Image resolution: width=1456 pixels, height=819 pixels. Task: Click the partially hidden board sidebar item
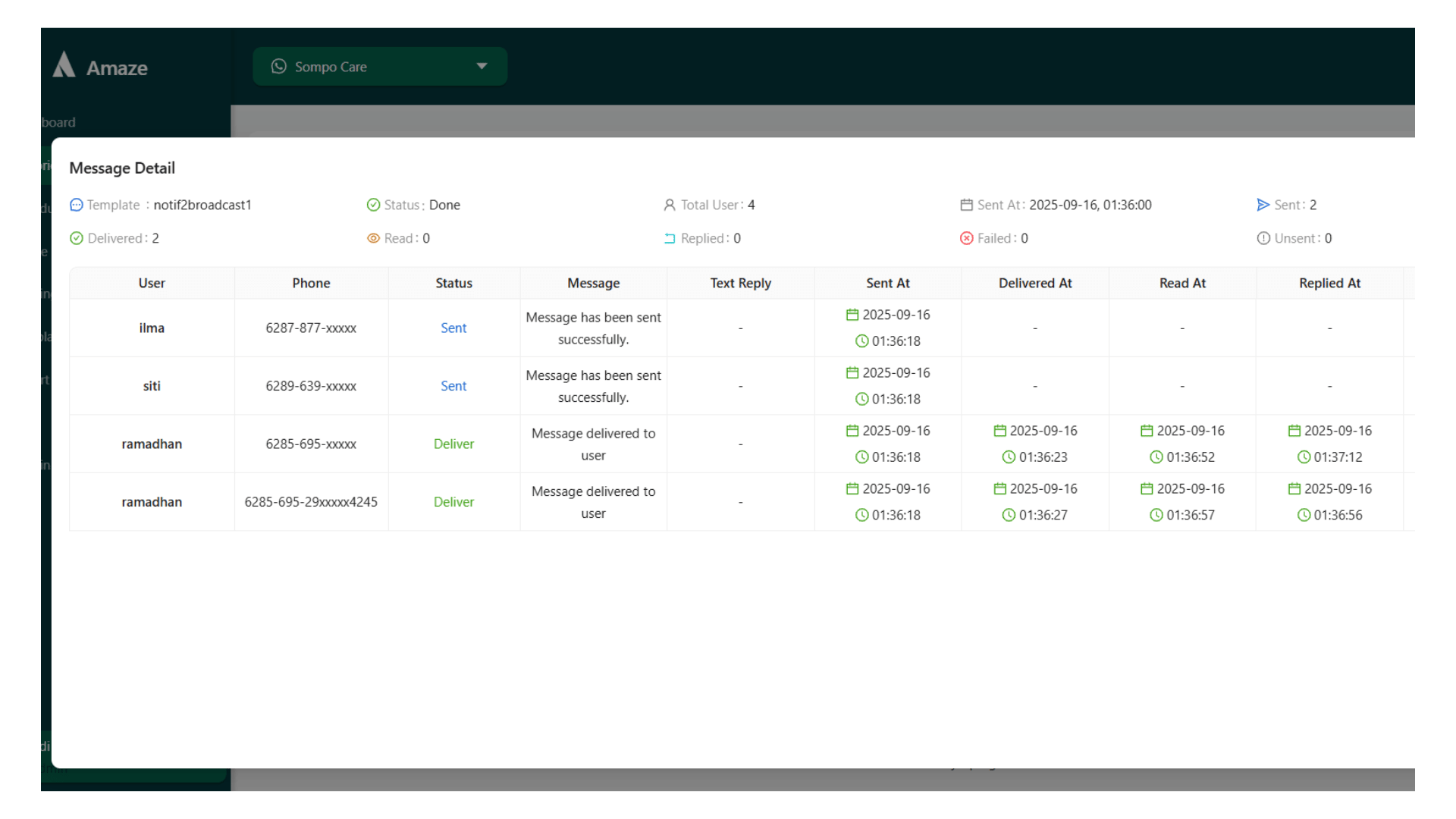58,123
